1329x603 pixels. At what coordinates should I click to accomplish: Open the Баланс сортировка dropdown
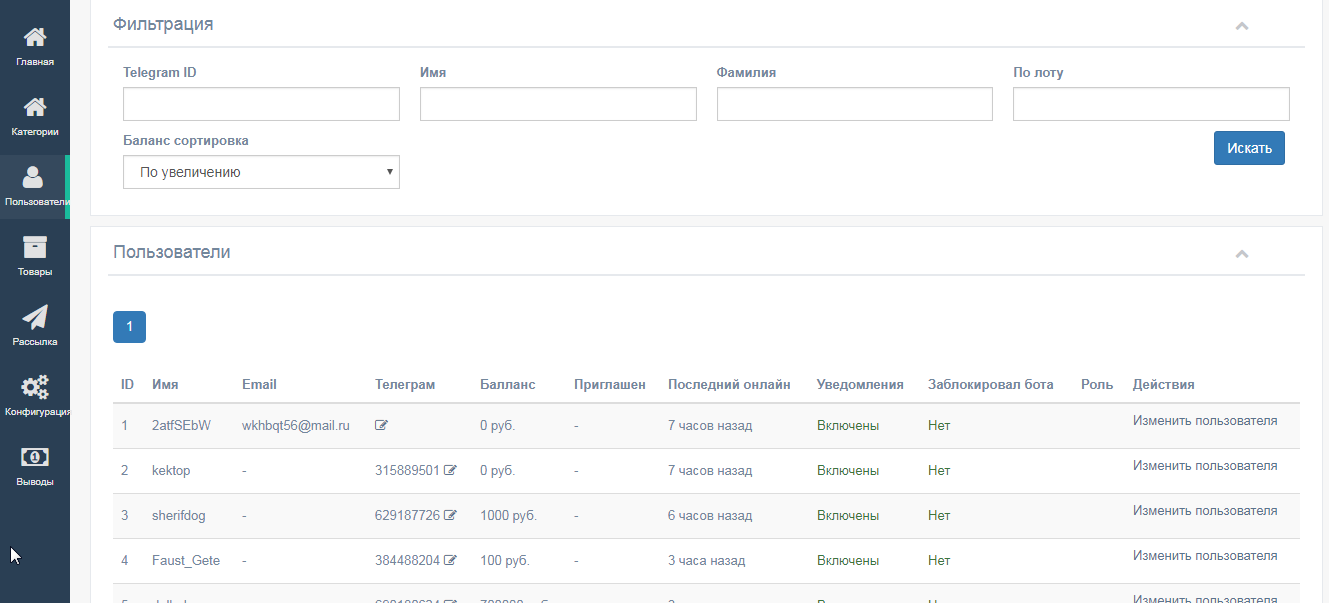(x=261, y=172)
